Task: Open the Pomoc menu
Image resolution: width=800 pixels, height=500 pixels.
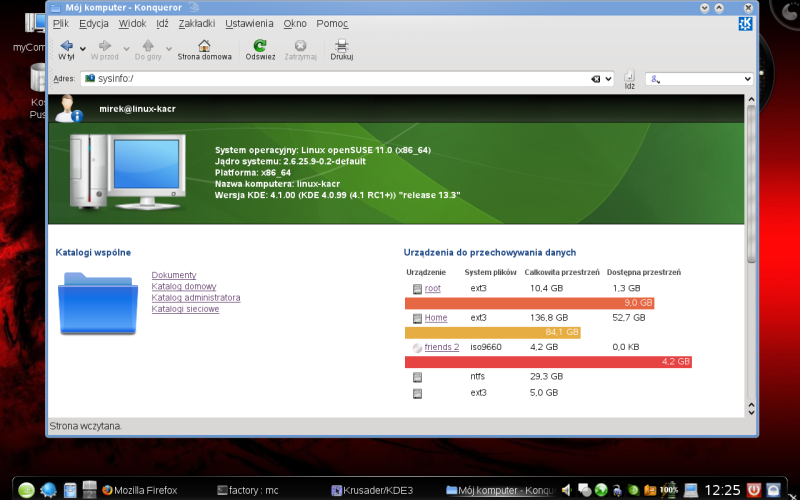Action: click(x=332, y=23)
